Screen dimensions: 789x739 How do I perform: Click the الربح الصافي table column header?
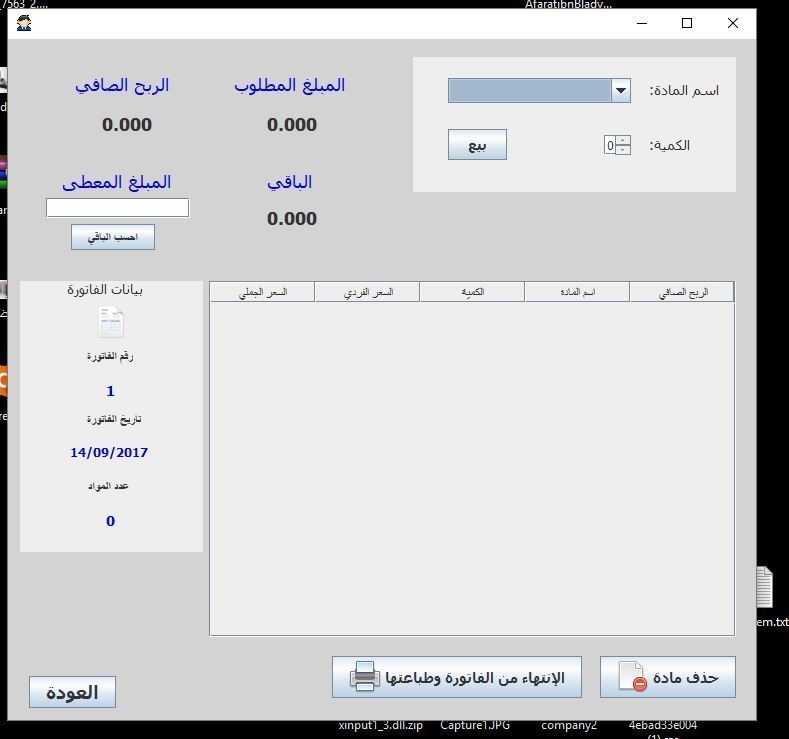pos(682,292)
